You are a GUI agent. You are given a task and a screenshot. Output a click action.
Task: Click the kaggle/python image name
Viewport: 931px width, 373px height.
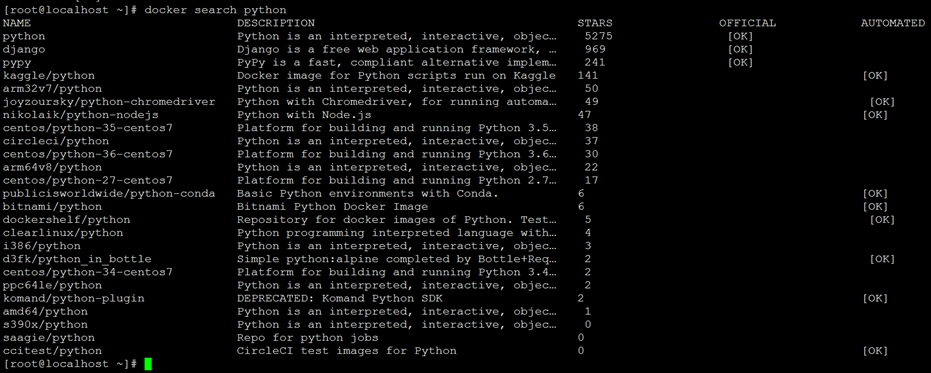pyautogui.click(x=49, y=75)
